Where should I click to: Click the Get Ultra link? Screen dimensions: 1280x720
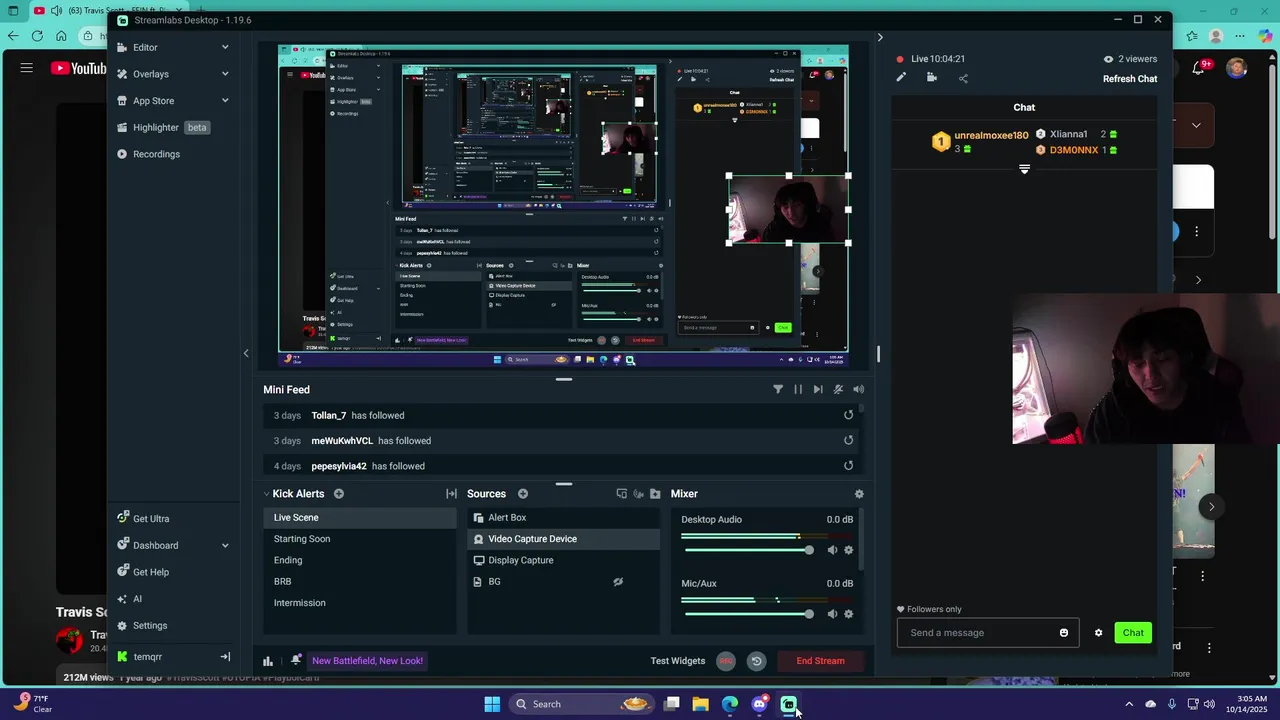click(x=151, y=519)
